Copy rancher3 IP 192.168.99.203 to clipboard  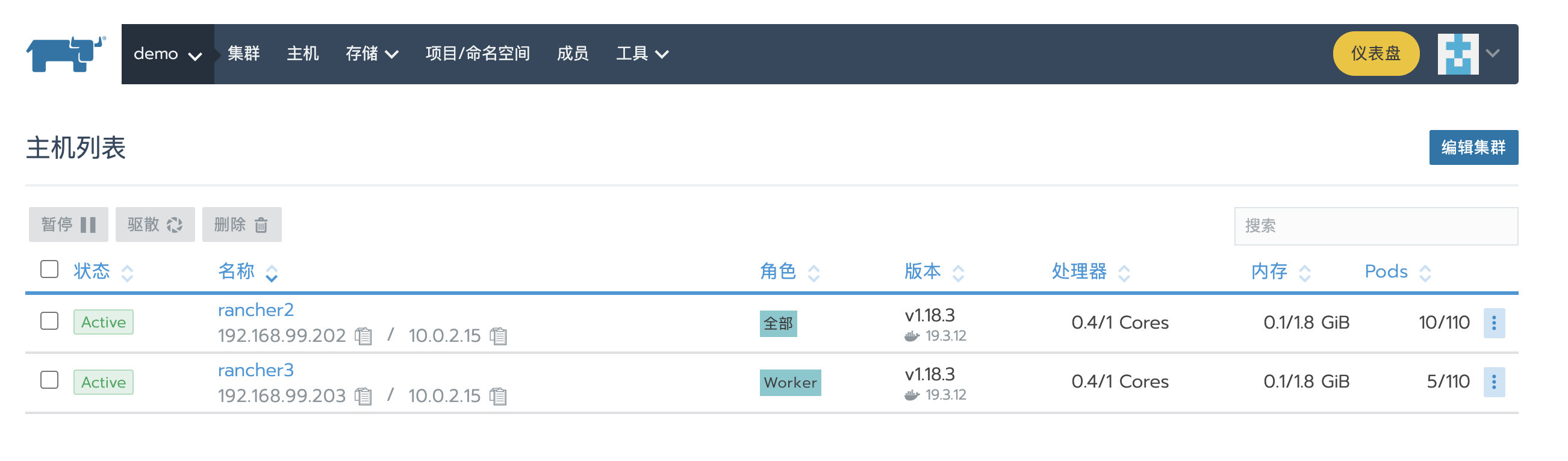click(x=363, y=397)
